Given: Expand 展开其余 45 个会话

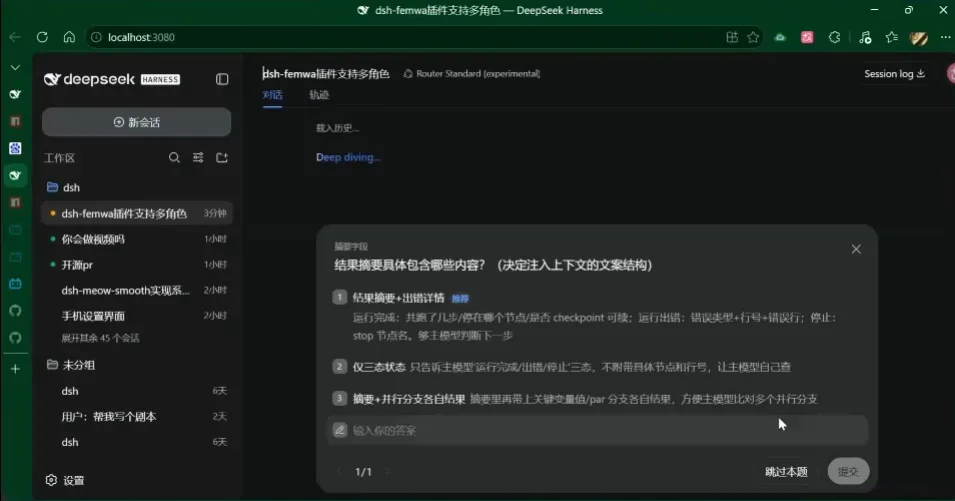Looking at the screenshot, I should click(x=100, y=338).
